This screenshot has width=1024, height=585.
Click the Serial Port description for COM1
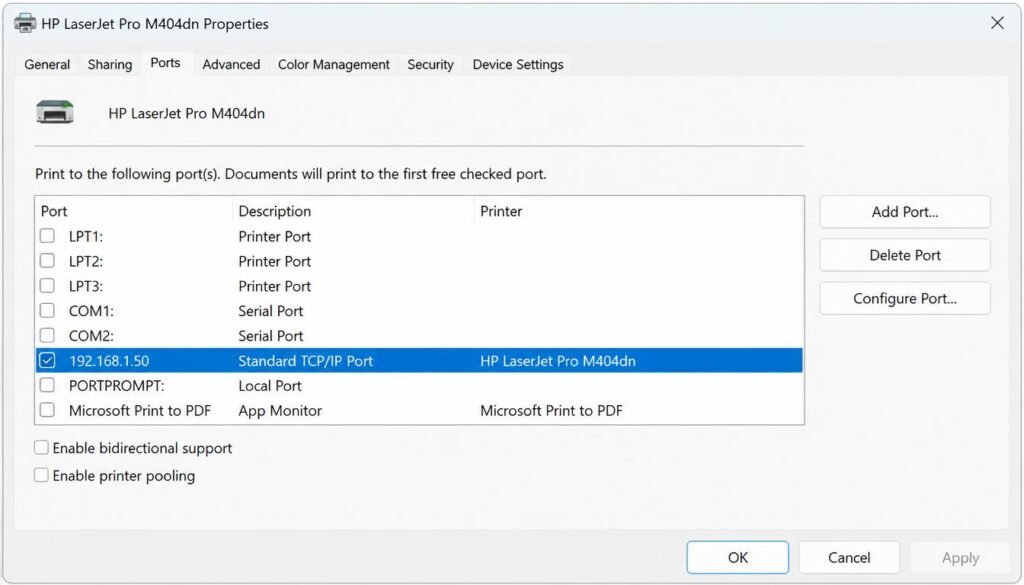point(270,311)
